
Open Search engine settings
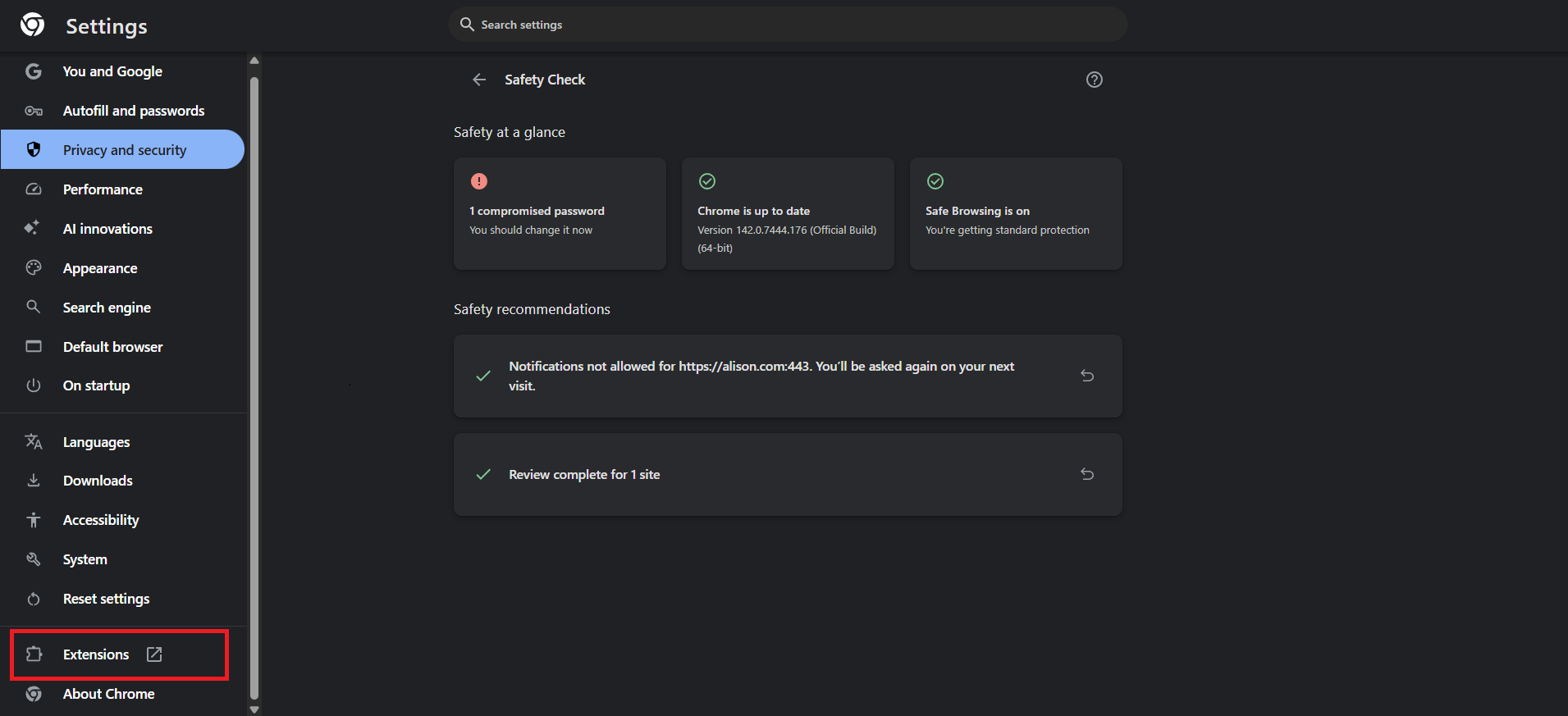pos(107,308)
